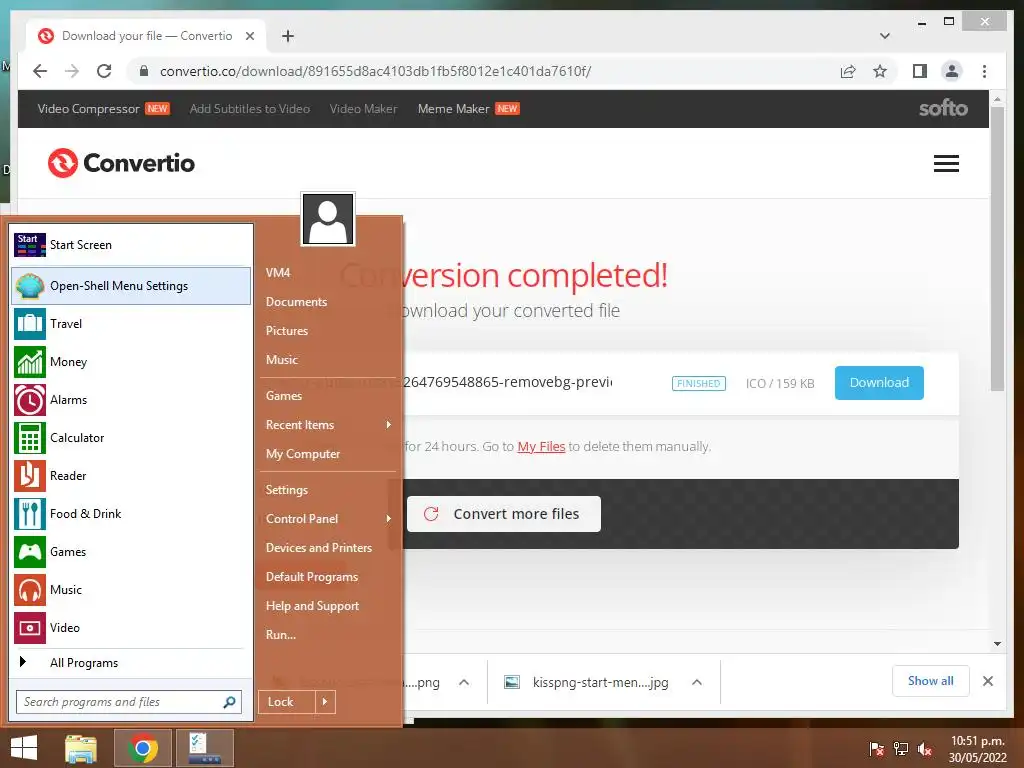Launch the Money app
Screen dimensions: 1024x768
[131, 362]
